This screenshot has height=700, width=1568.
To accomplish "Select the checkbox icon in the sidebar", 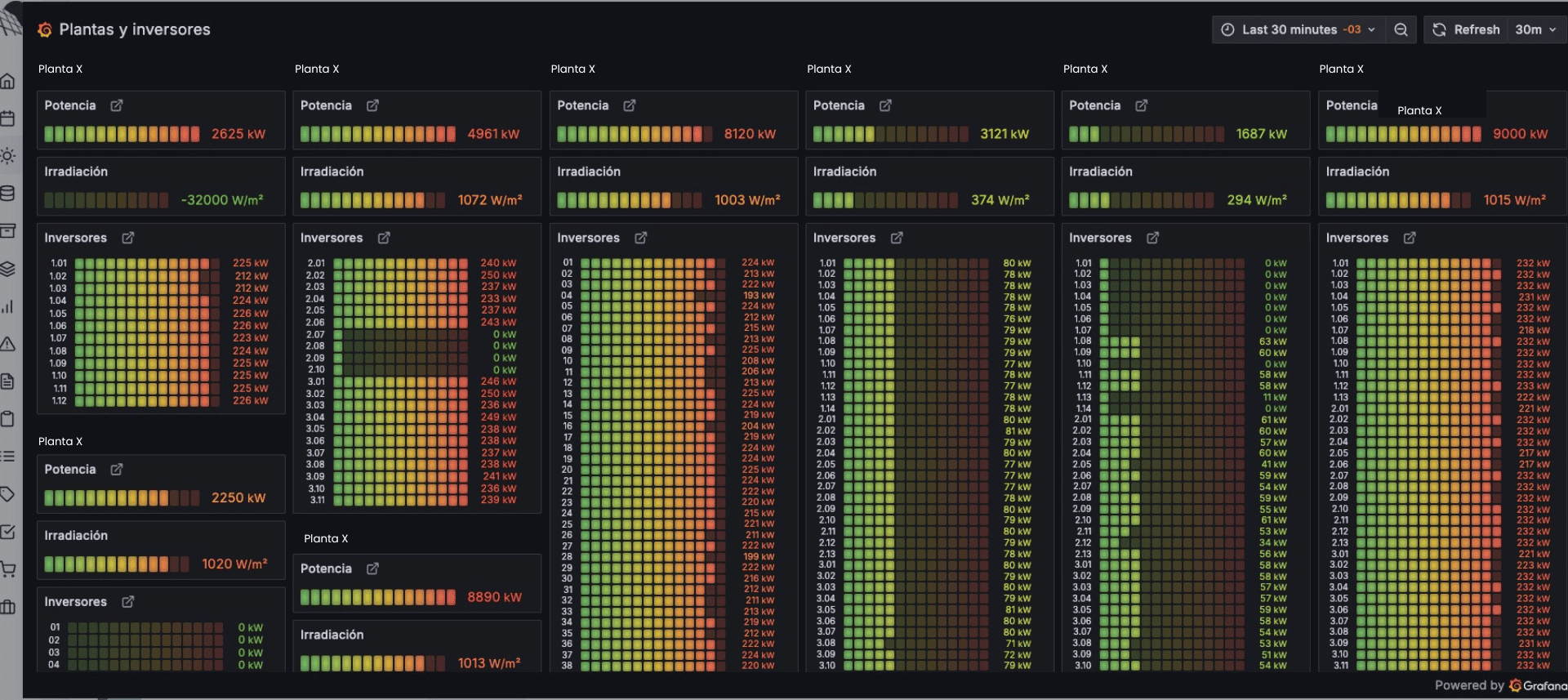I will point(8,532).
